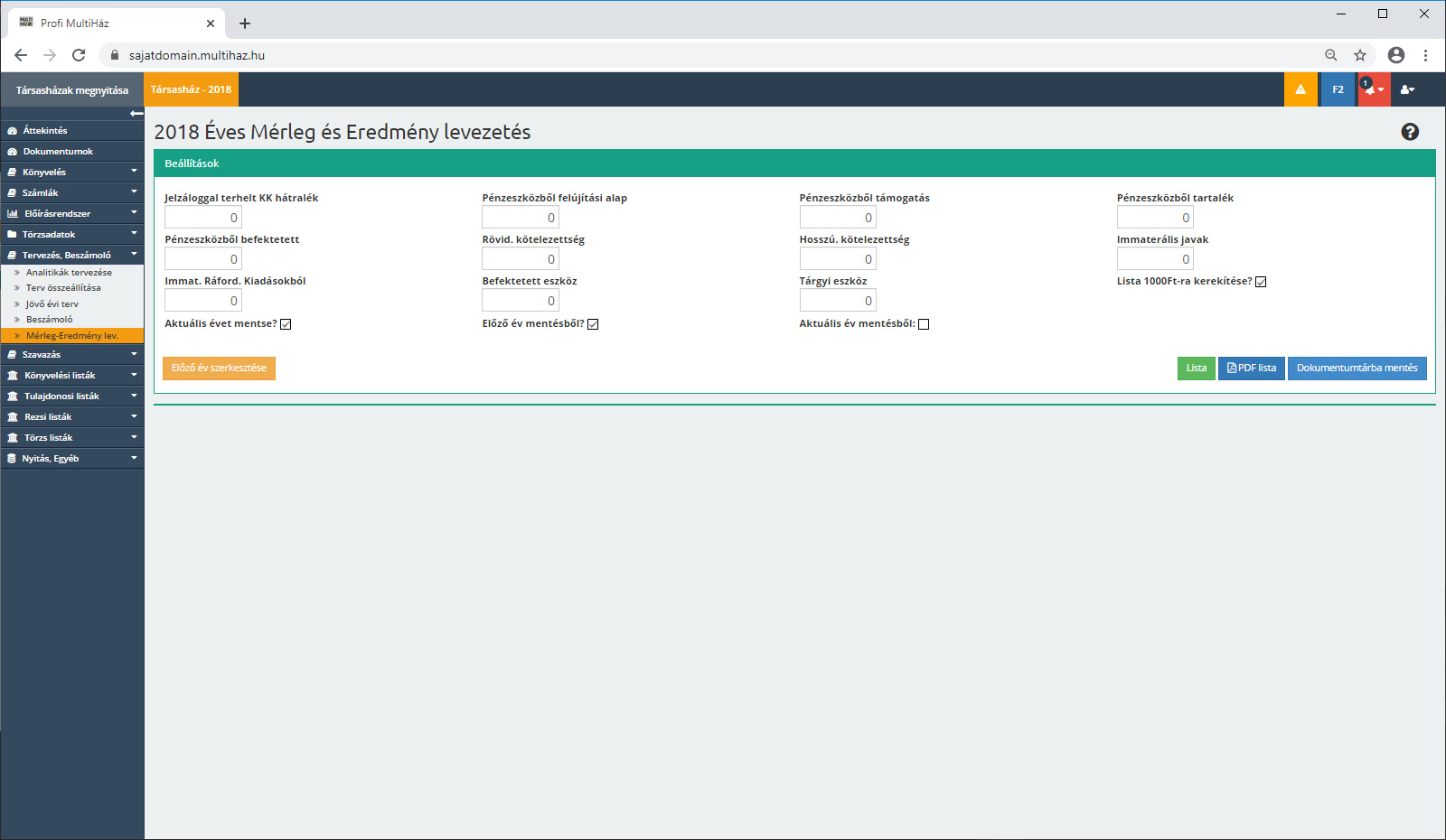Expand the Előírásrendszer sidebar section
This screenshot has height=840, width=1446.
[x=72, y=213]
